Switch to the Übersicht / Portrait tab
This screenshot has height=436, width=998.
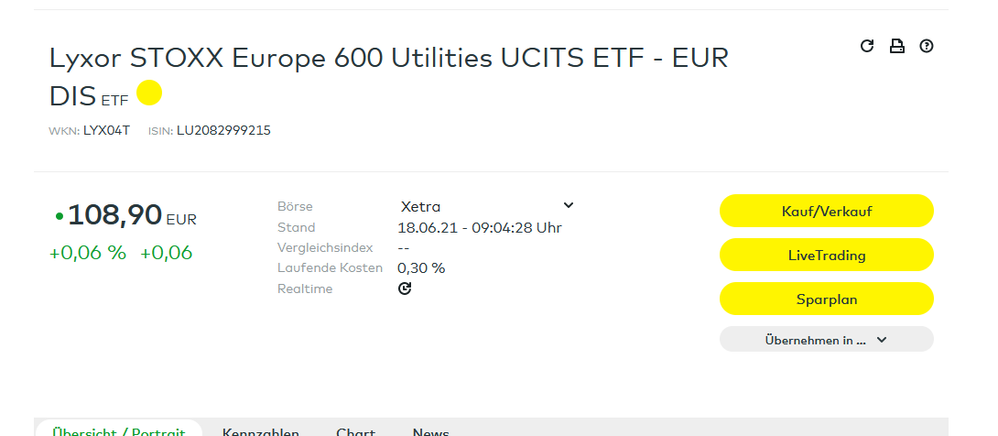(119, 431)
